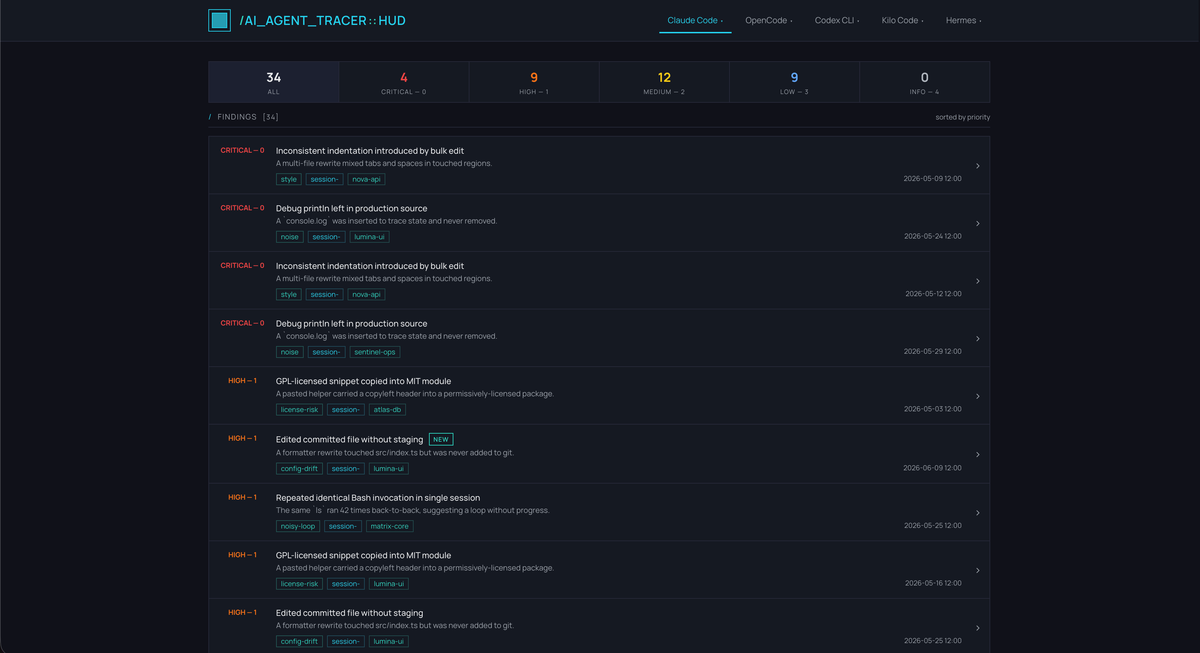Viewport: 1200px width, 653px height.
Task: Click the license-risk tag on the 2026-05-16 finding
Action: pyautogui.click(x=299, y=584)
